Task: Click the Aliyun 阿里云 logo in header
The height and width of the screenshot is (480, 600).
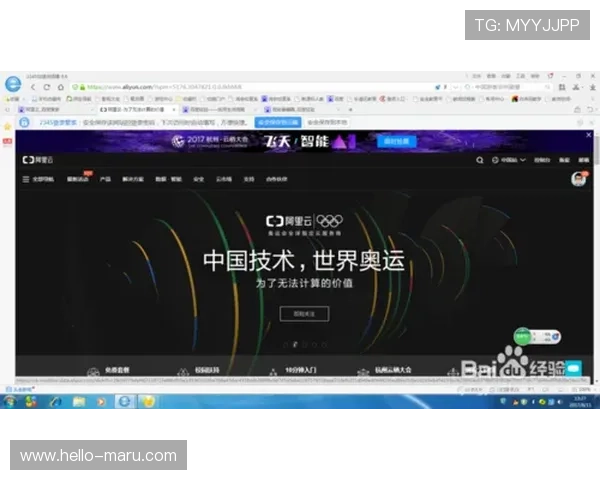Action: (x=38, y=160)
